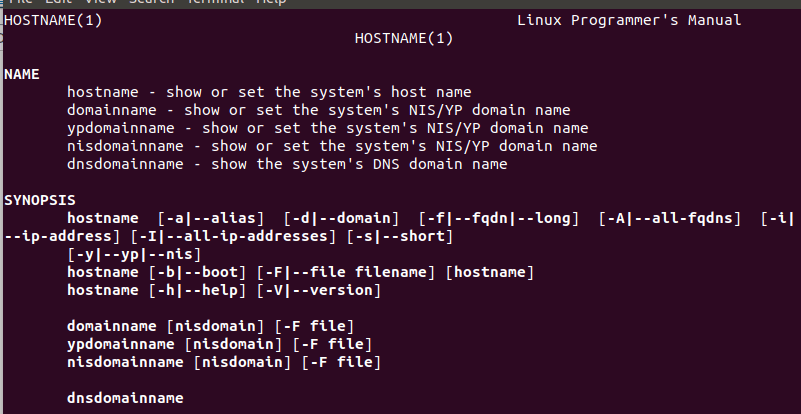Image resolution: width=801 pixels, height=414 pixels.
Task: Open the Edit menu
Action: [x=58, y=2]
